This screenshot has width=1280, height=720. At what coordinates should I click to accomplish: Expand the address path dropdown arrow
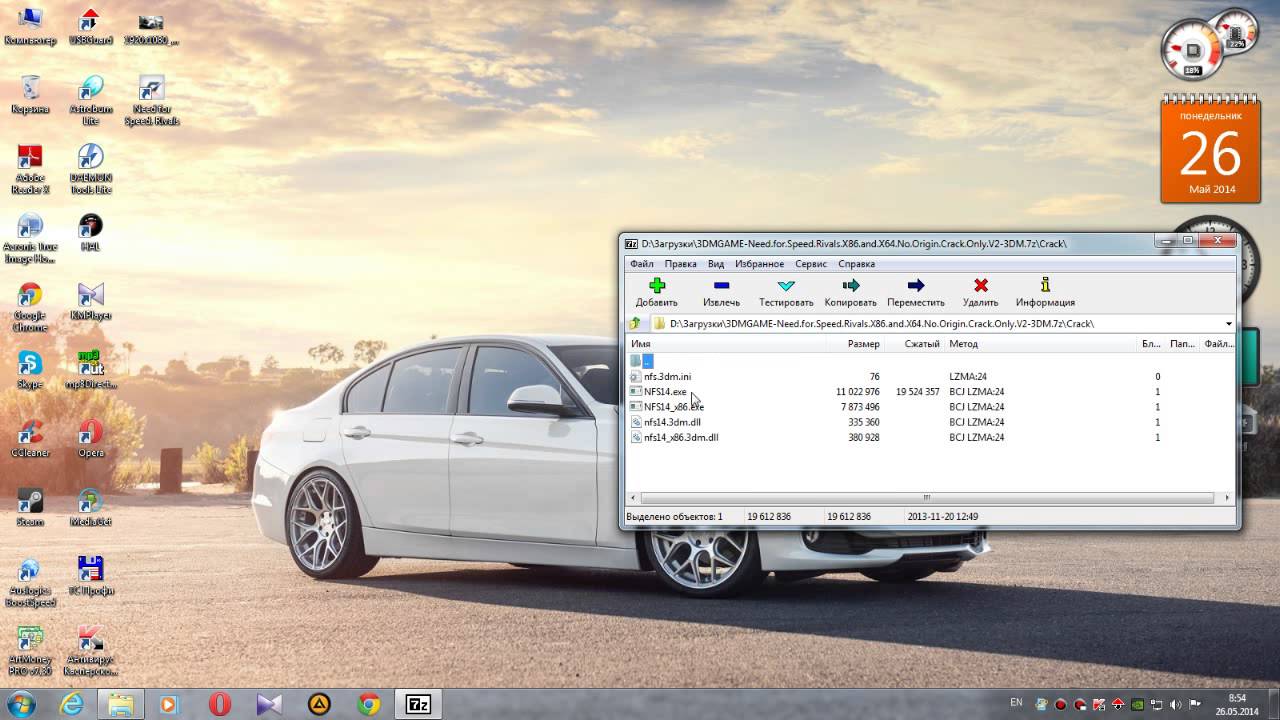point(1229,324)
